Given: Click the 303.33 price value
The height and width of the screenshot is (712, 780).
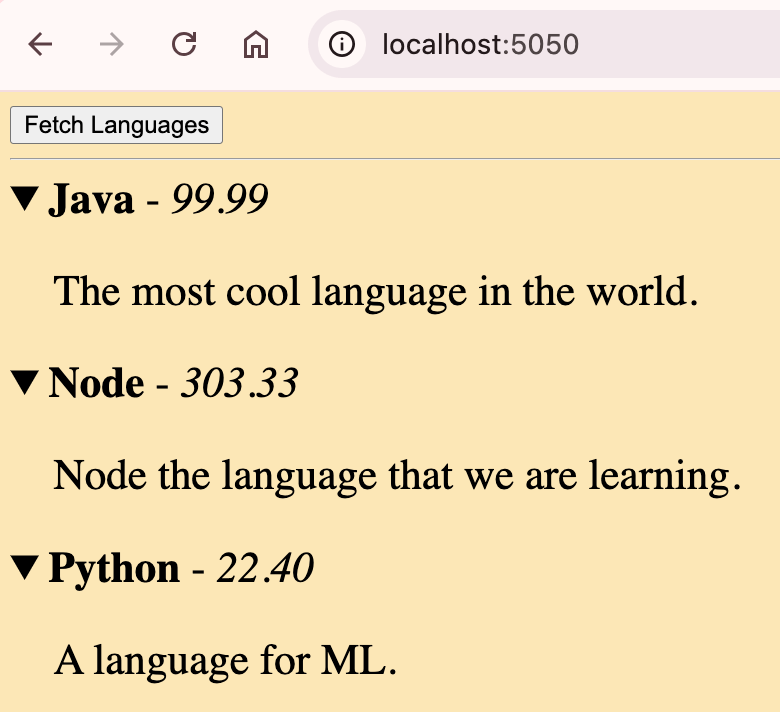Looking at the screenshot, I should (239, 384).
